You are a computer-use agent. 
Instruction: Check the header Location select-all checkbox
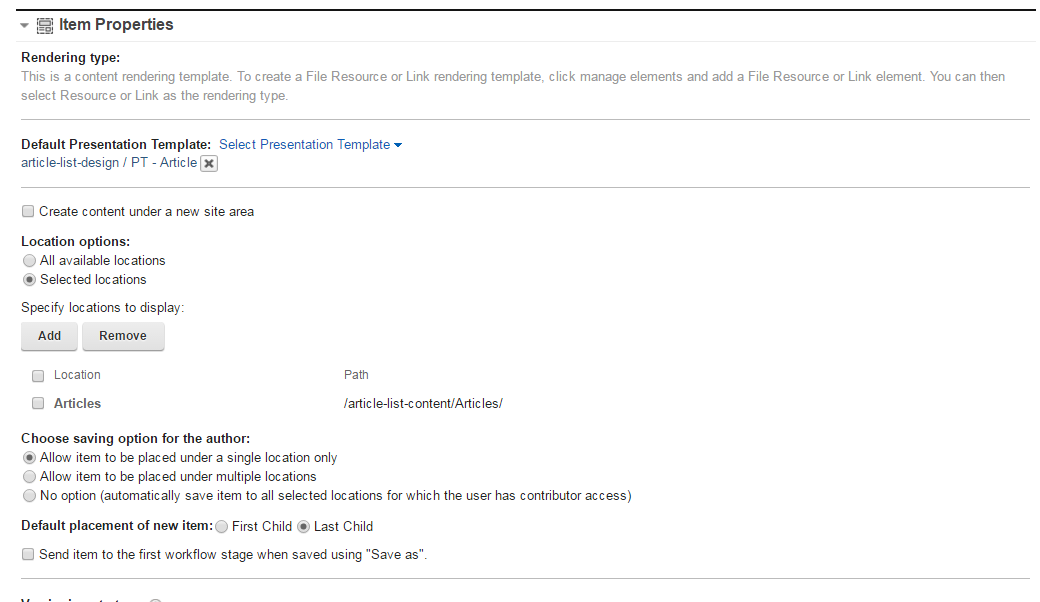click(x=38, y=376)
